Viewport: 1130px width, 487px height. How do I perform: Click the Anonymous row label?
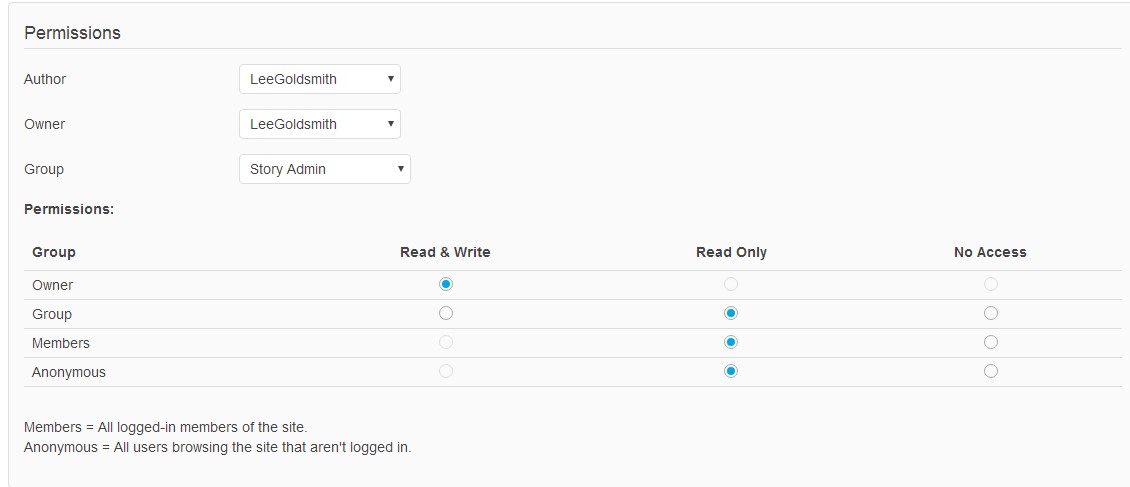69,372
